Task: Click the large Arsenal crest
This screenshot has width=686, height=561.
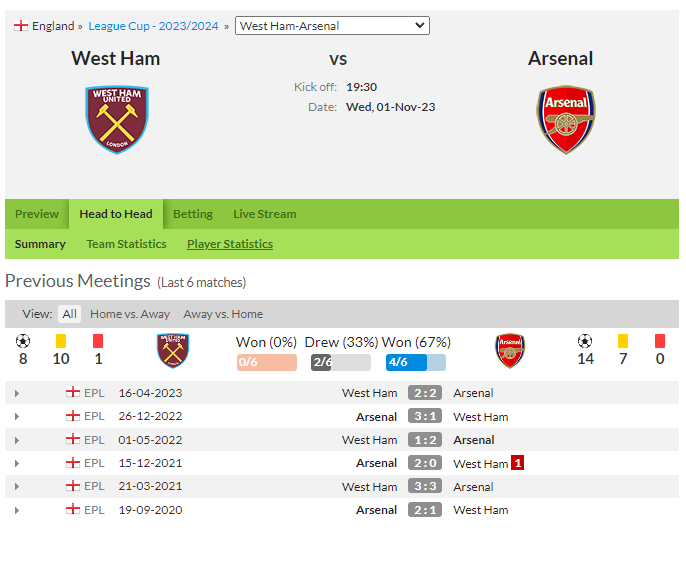Action: [x=566, y=119]
